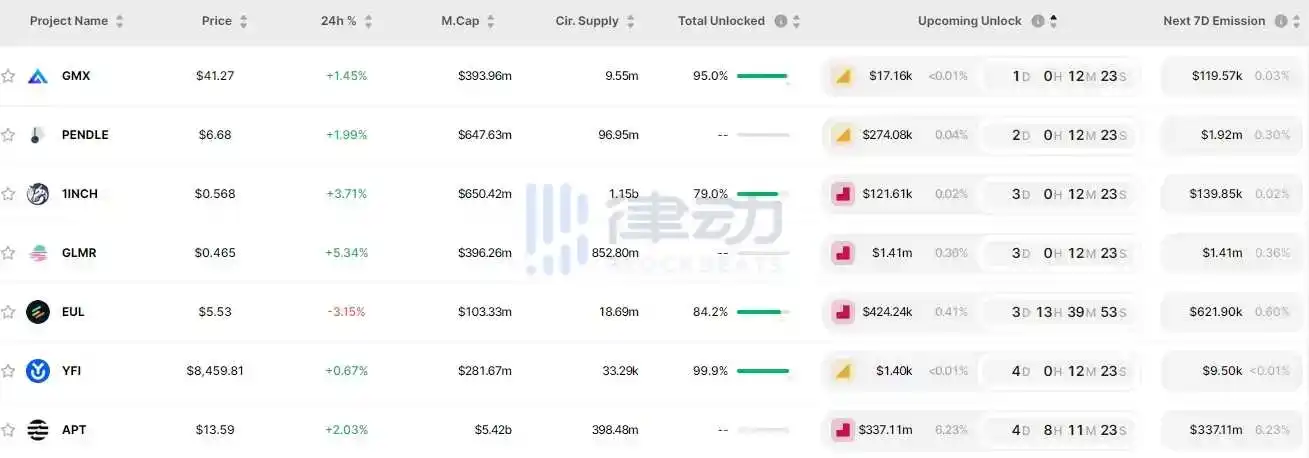The height and width of the screenshot is (458, 1309).
Task: Click info icon beside Total Unlocked header
Action: coord(781,21)
